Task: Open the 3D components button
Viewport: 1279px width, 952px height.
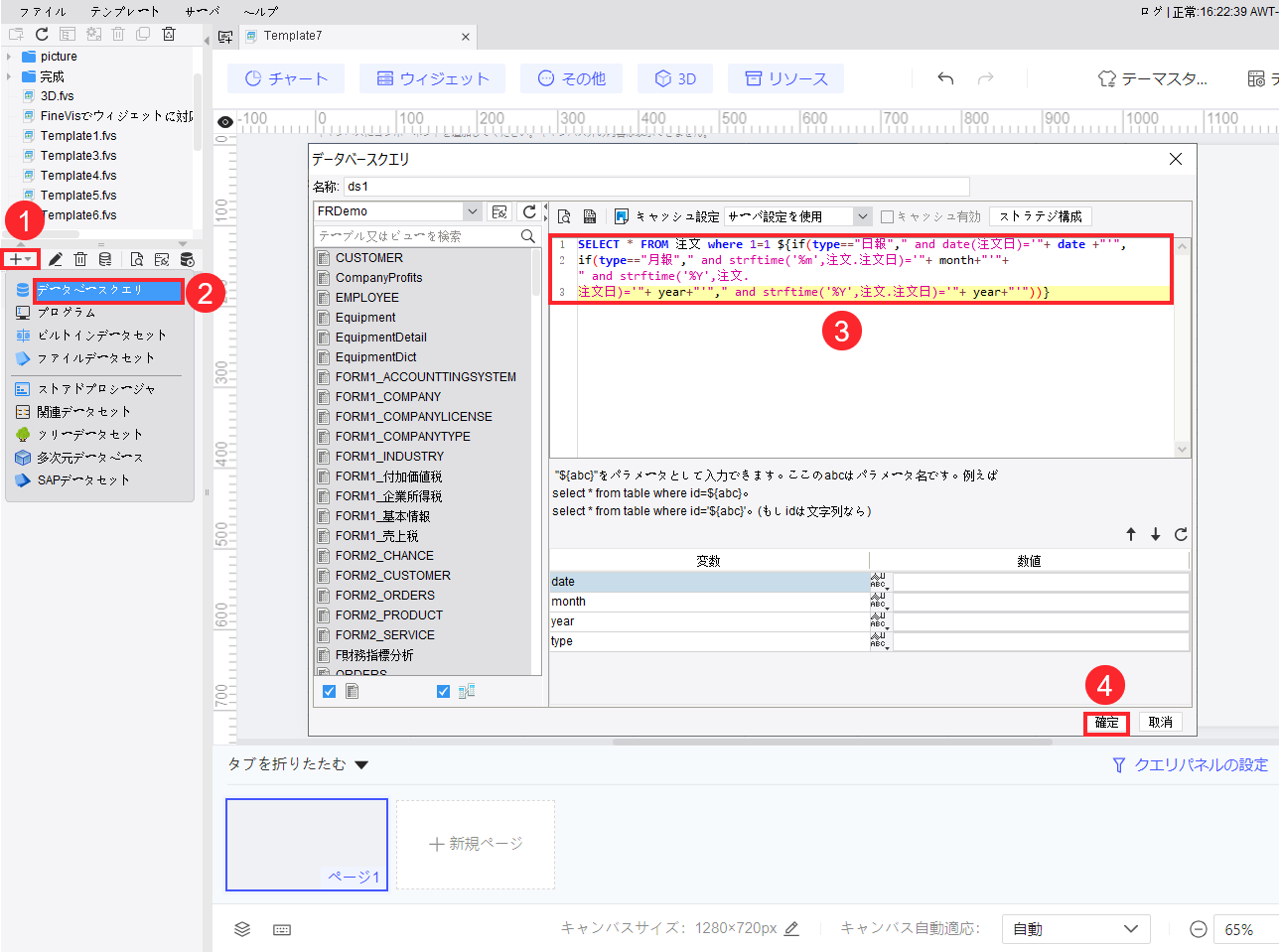Action: (x=675, y=78)
